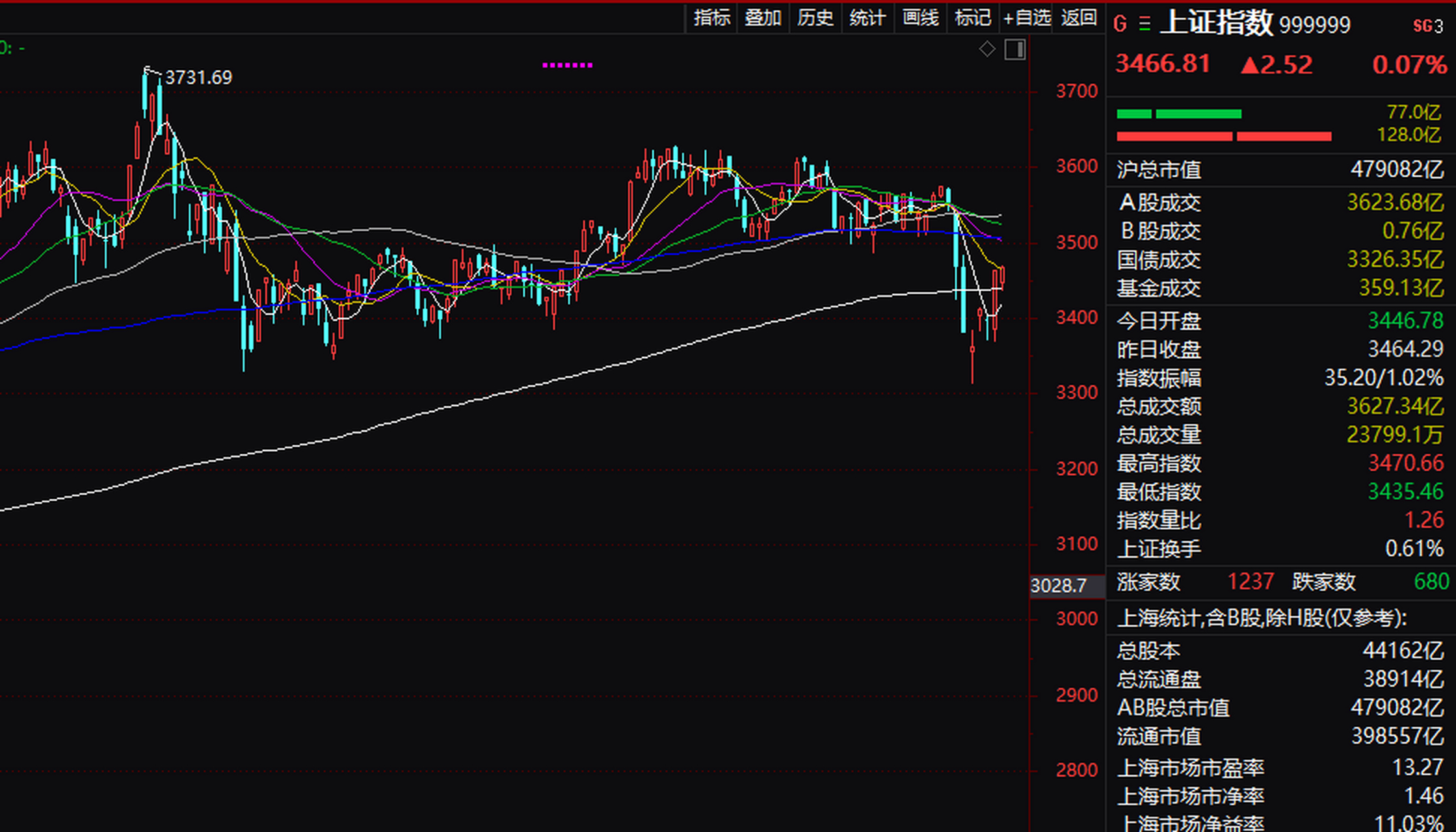The image size is (1456, 832).
Task: Click the 上海统计,含B股,除H股 heading
Action: pyautogui.click(x=1262, y=617)
